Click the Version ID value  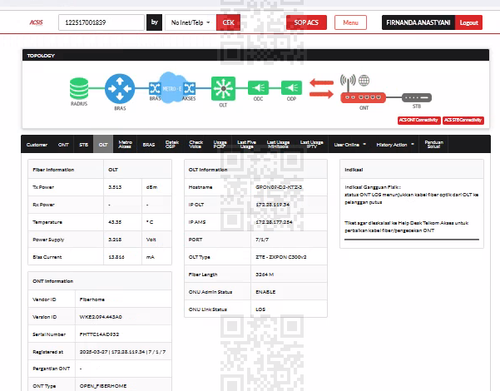coord(101,317)
